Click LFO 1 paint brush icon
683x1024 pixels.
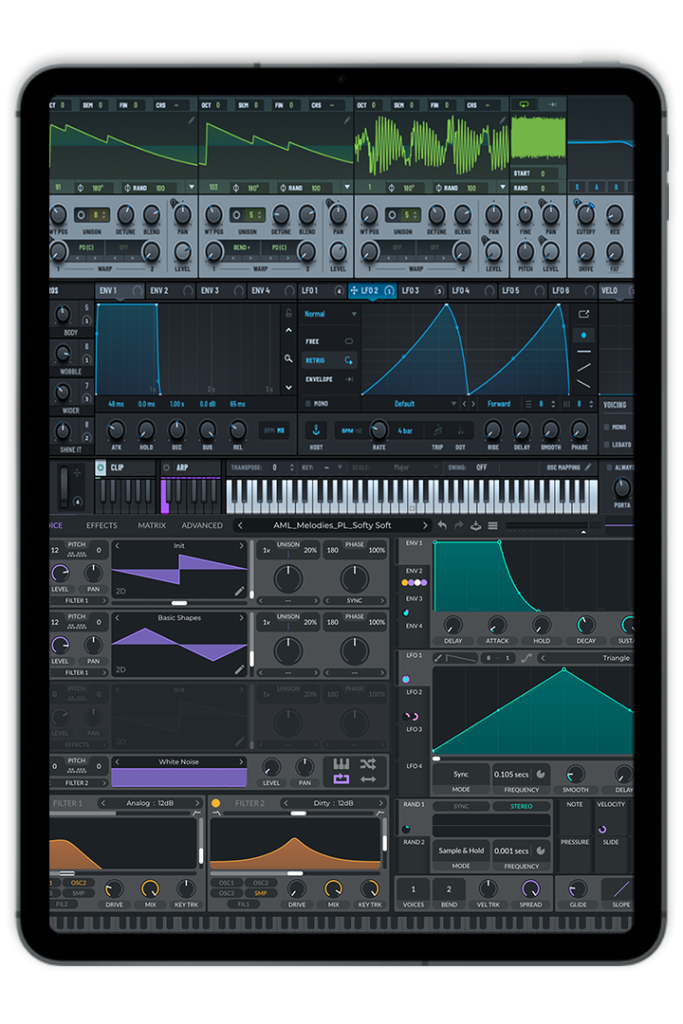click(x=438, y=658)
